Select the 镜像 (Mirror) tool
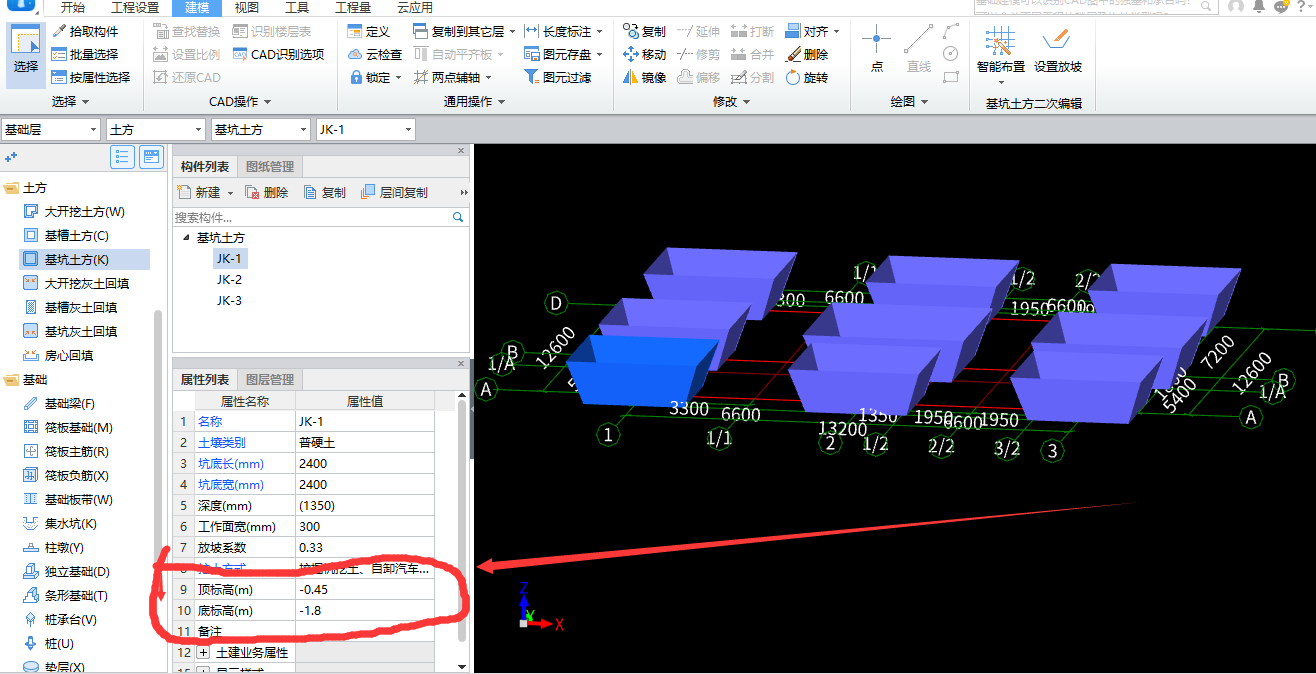 [644, 77]
